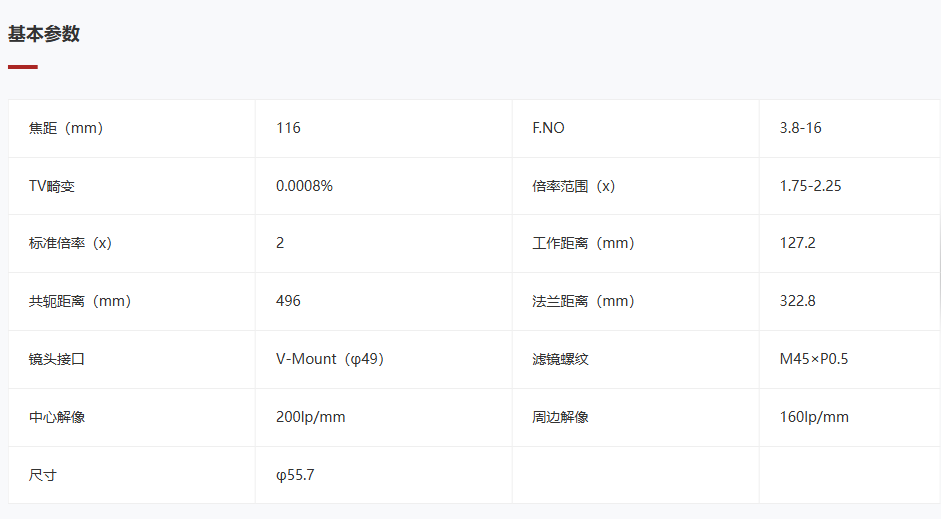The height and width of the screenshot is (519, 941).
Task: Click the filter thread value M45×P0.5
Action: click(814, 359)
